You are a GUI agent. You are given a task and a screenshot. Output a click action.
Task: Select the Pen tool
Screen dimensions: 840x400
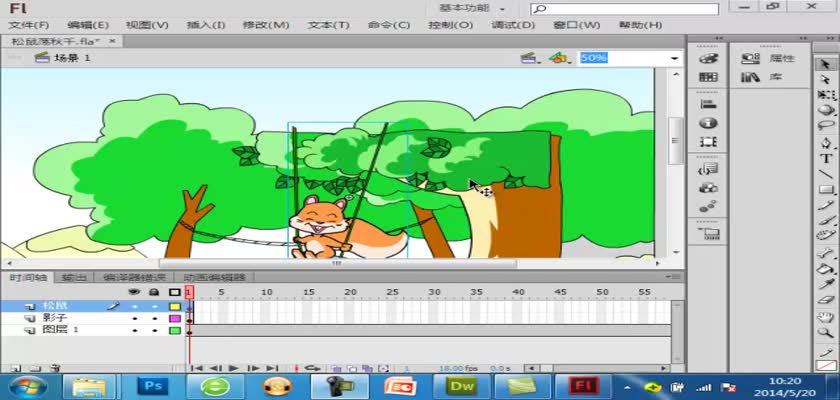826,144
